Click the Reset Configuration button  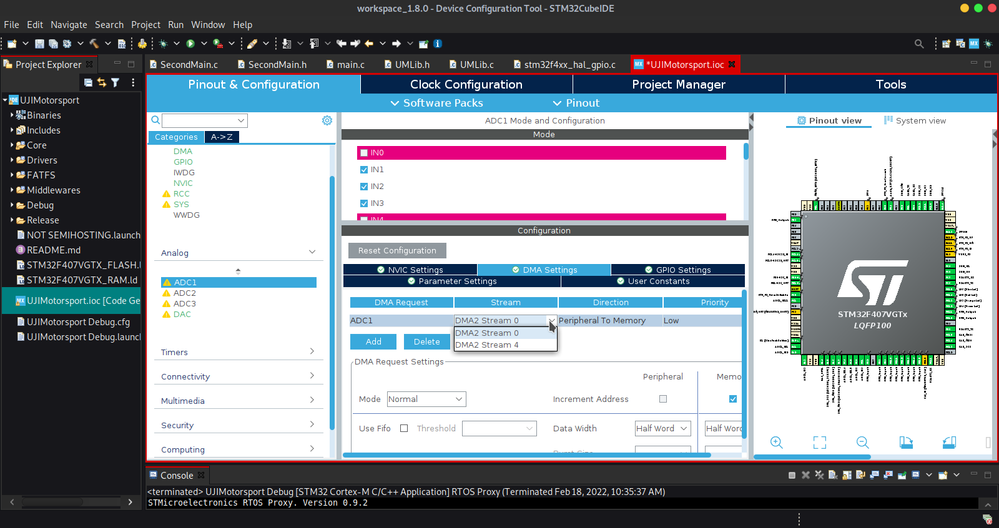click(x=397, y=250)
